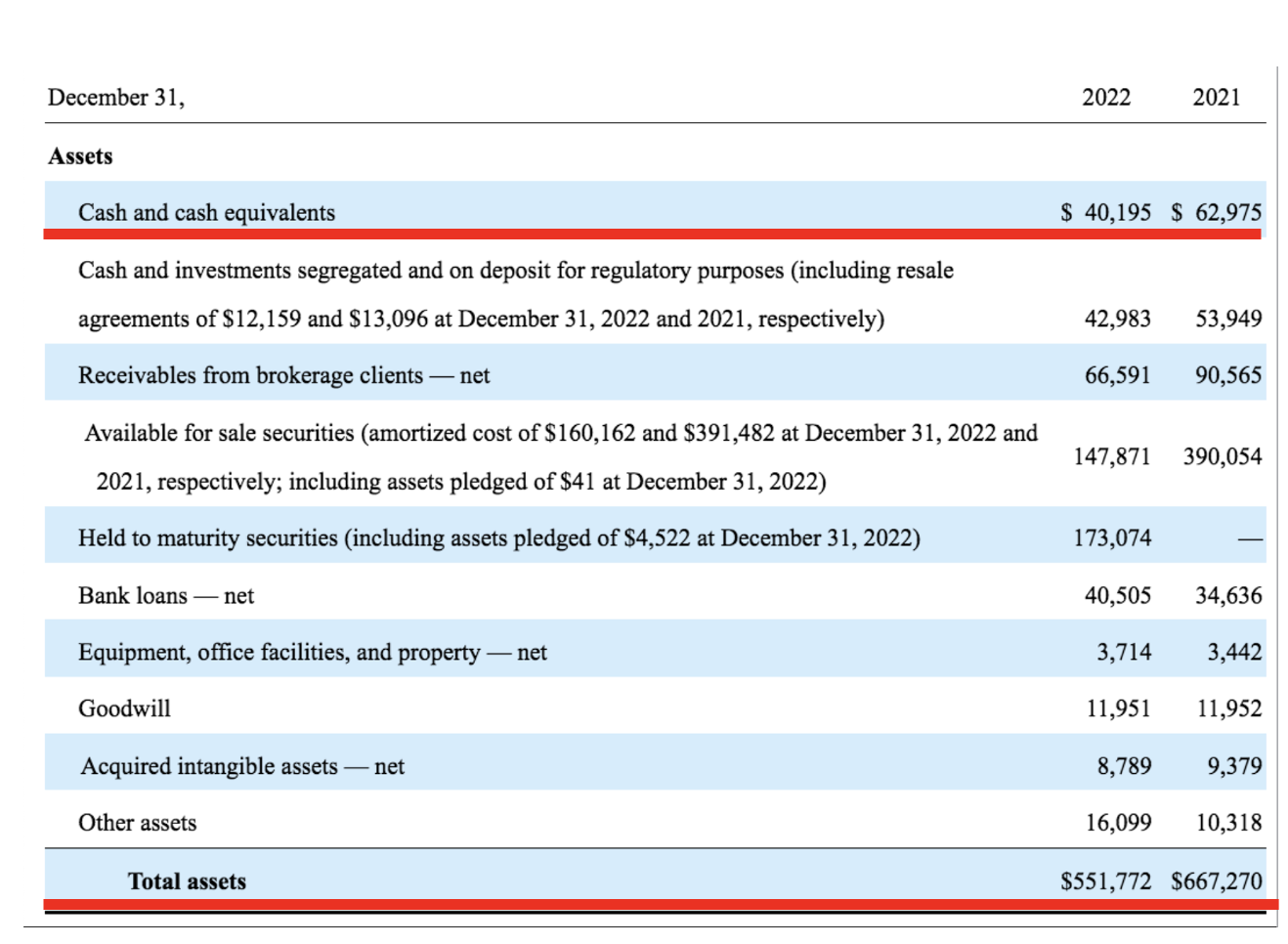Select the value 34,636
Viewport: 1288px width, 944px height.
pyautogui.click(x=1228, y=595)
